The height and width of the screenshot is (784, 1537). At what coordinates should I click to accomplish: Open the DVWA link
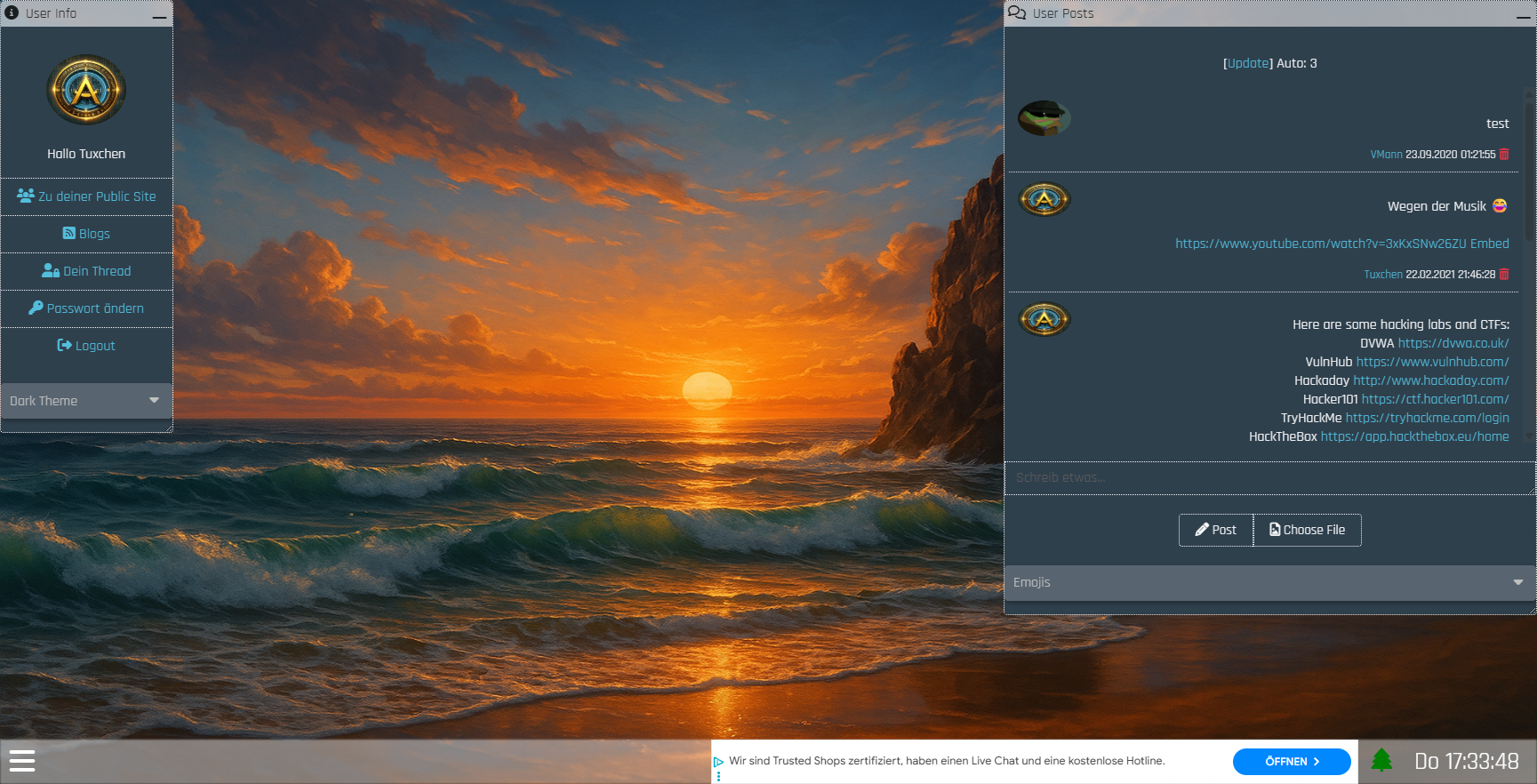1453,343
